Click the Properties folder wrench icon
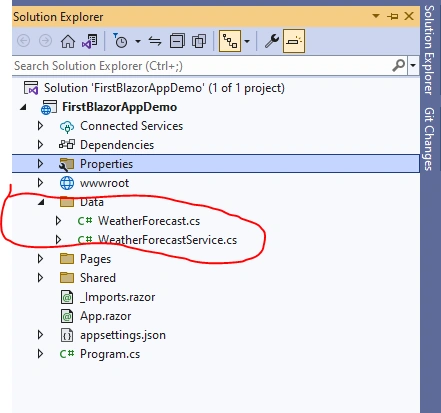 tap(67, 164)
